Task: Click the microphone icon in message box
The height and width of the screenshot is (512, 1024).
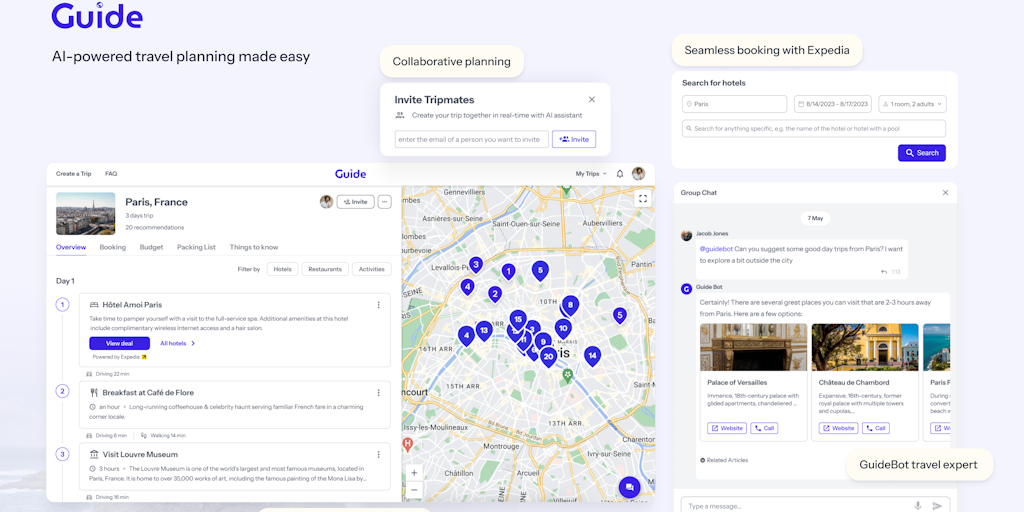Action: click(917, 506)
